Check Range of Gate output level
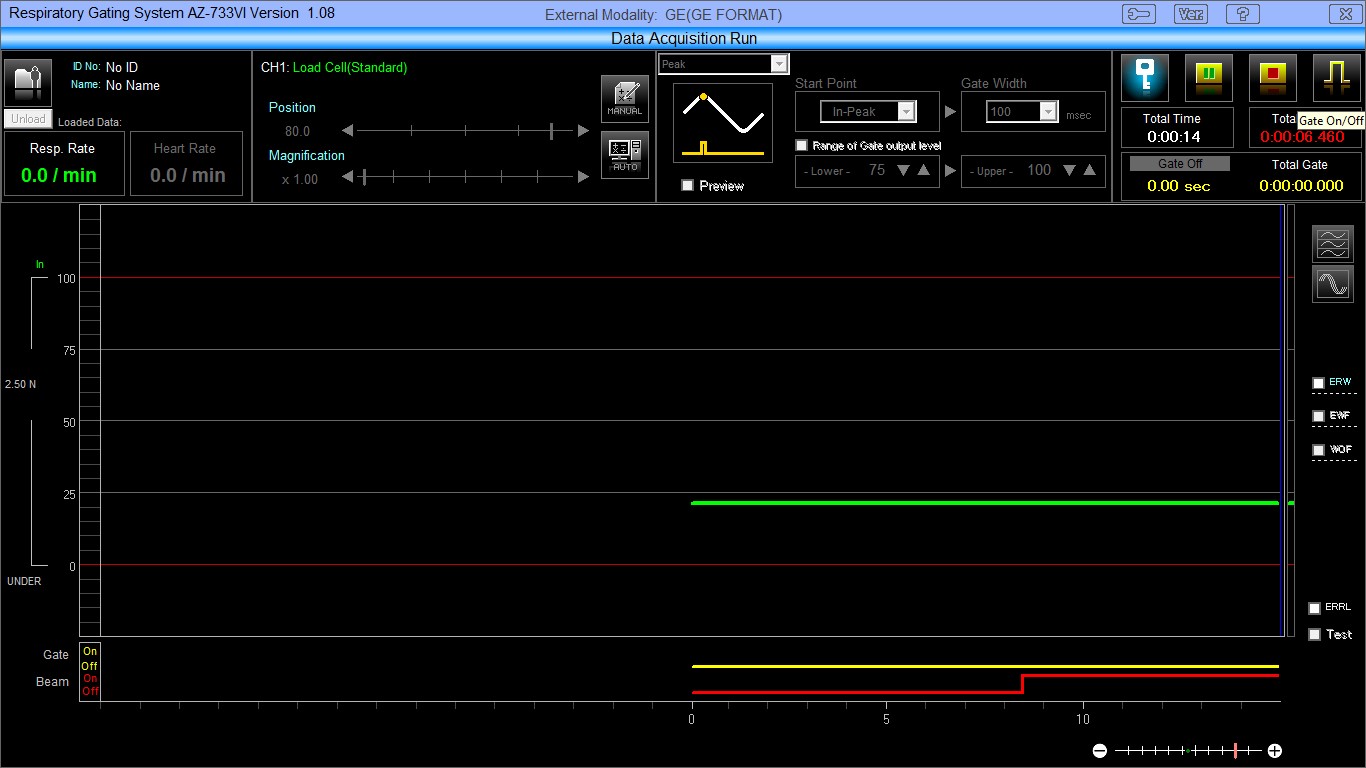The width and height of the screenshot is (1366, 768). [x=801, y=146]
